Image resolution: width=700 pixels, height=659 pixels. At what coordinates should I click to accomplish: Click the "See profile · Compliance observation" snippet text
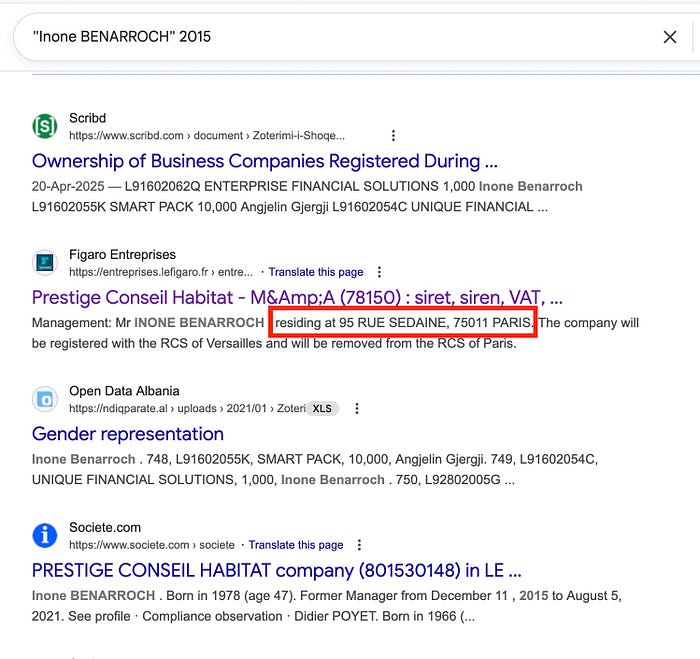(x=175, y=616)
